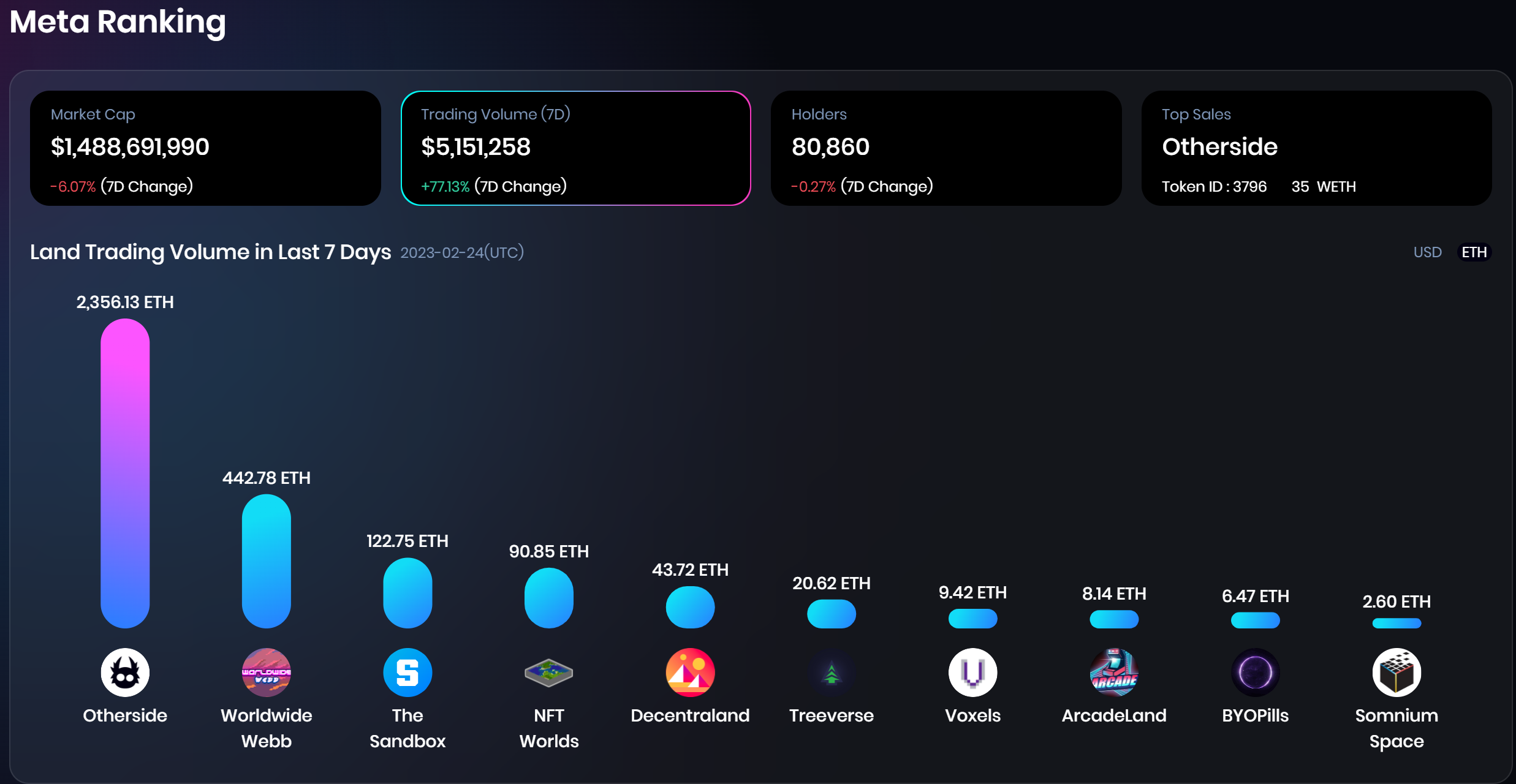This screenshot has width=1516, height=784.
Task: Click the 9.42 ETH value label
Action: point(972,592)
